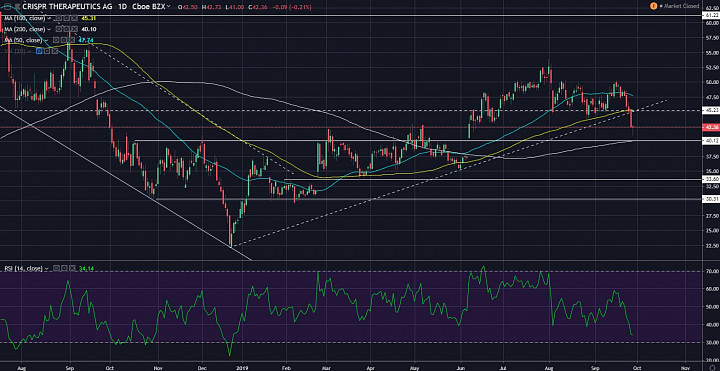
Task: Show the hidden Vol (20) indicator
Action: pos(39,51)
